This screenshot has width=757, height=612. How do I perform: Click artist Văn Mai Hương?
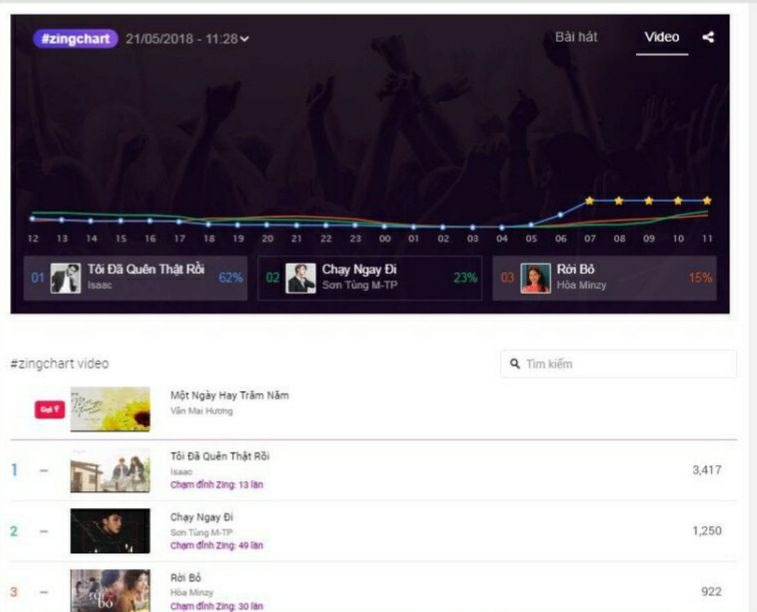[x=201, y=411]
